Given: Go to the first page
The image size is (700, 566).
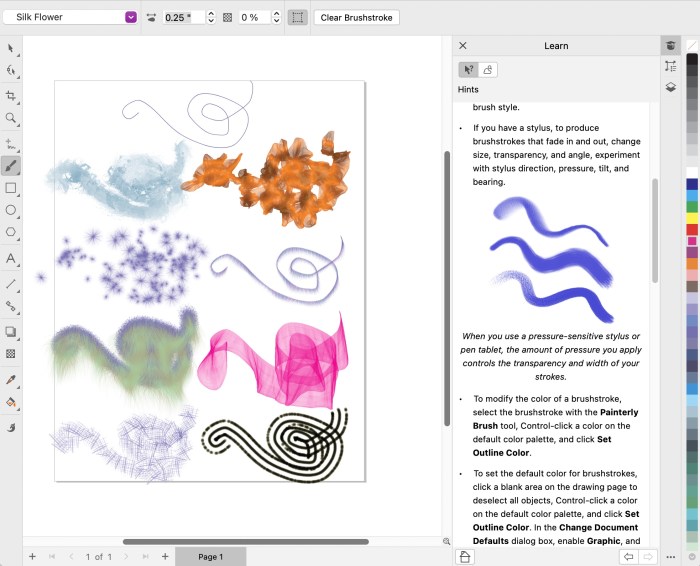Looking at the screenshot, I should pyautogui.click(x=52, y=557).
